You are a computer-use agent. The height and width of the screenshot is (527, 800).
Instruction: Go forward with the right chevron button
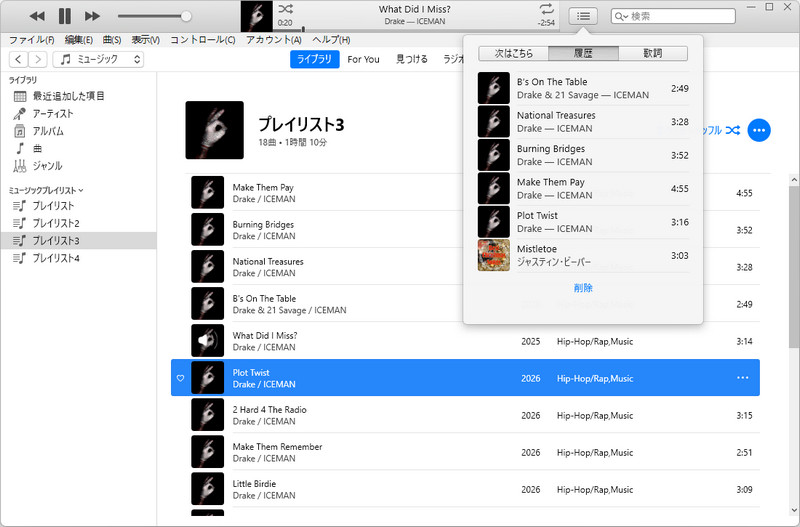pyautogui.click(x=38, y=59)
